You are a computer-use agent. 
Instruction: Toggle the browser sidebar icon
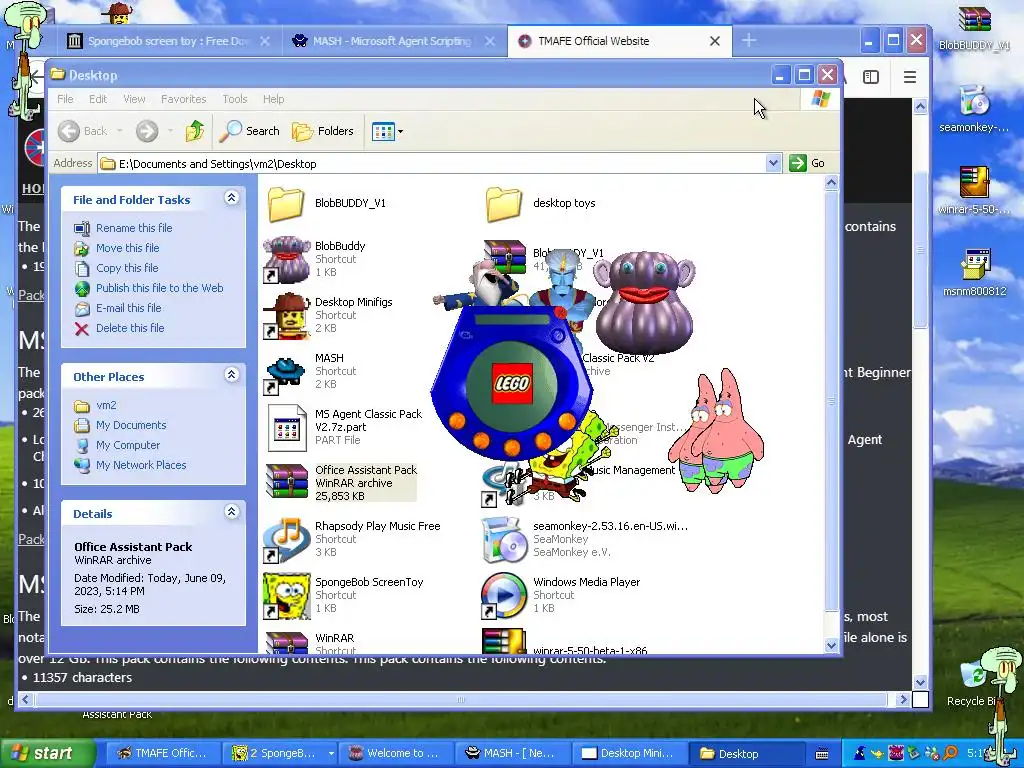point(871,77)
